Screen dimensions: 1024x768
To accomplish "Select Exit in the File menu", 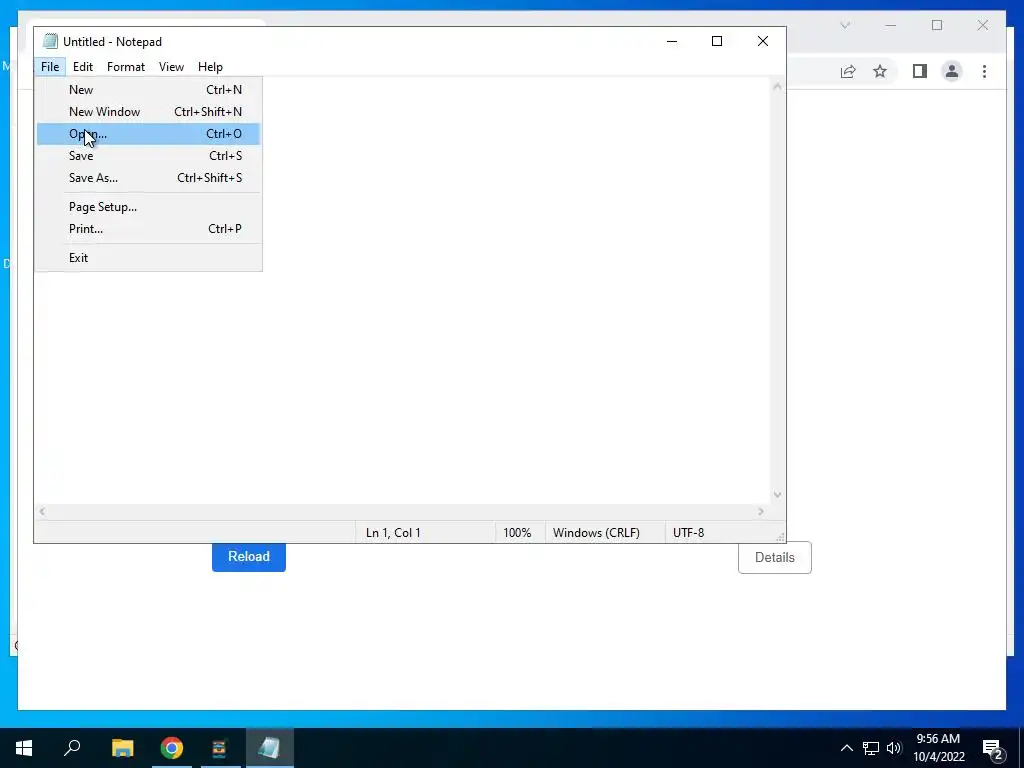I will click(x=148, y=257).
